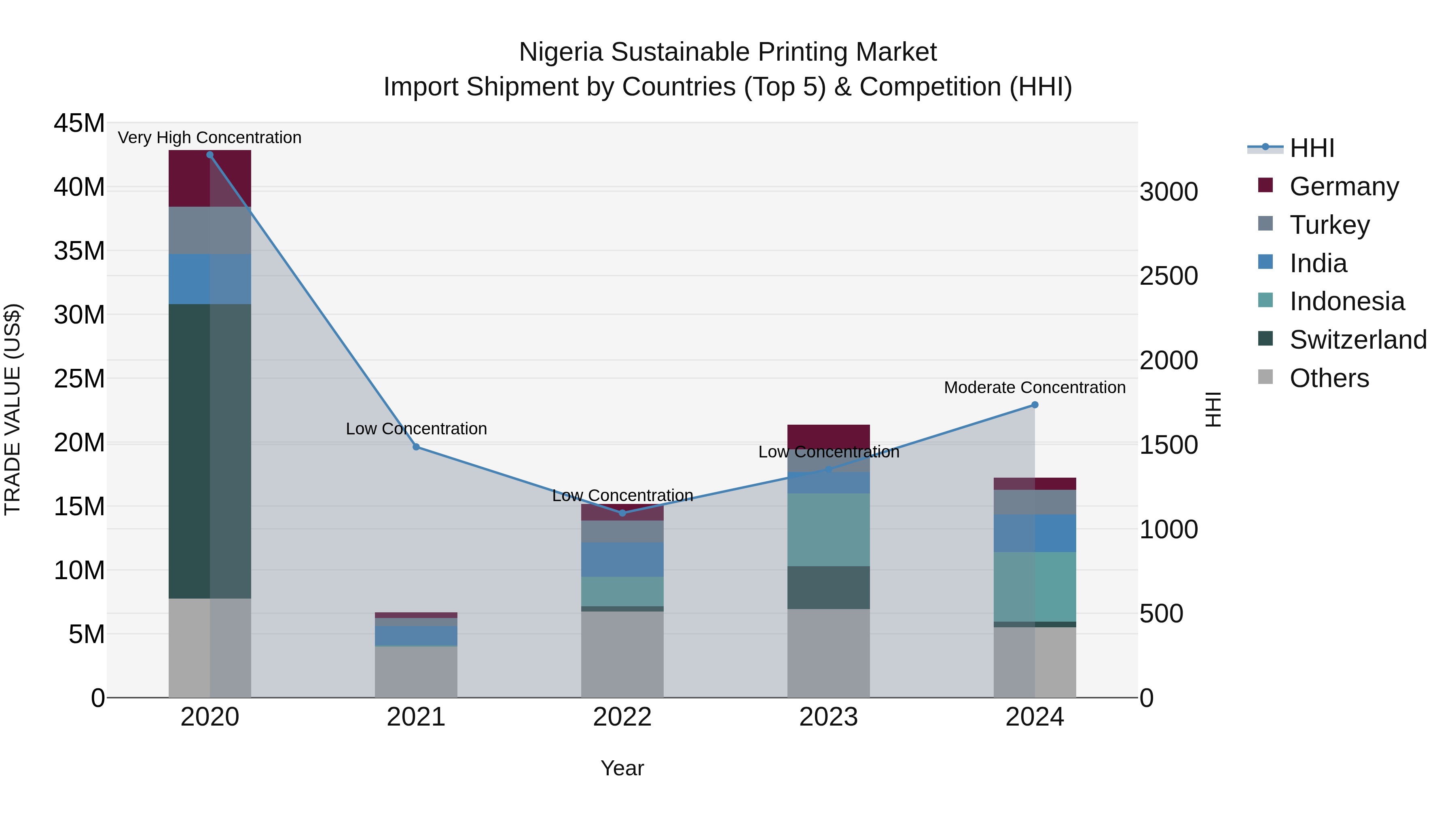This screenshot has height=819, width=1456.
Task: Click the Indonesia segment of the 2022 bar
Action: pyautogui.click(x=622, y=592)
